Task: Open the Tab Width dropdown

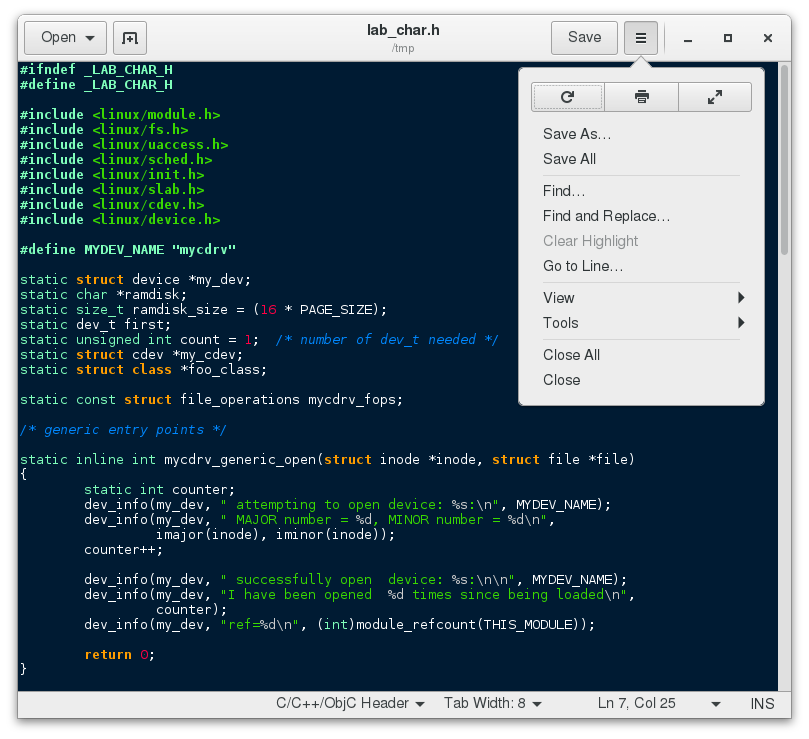Action: [x=493, y=703]
